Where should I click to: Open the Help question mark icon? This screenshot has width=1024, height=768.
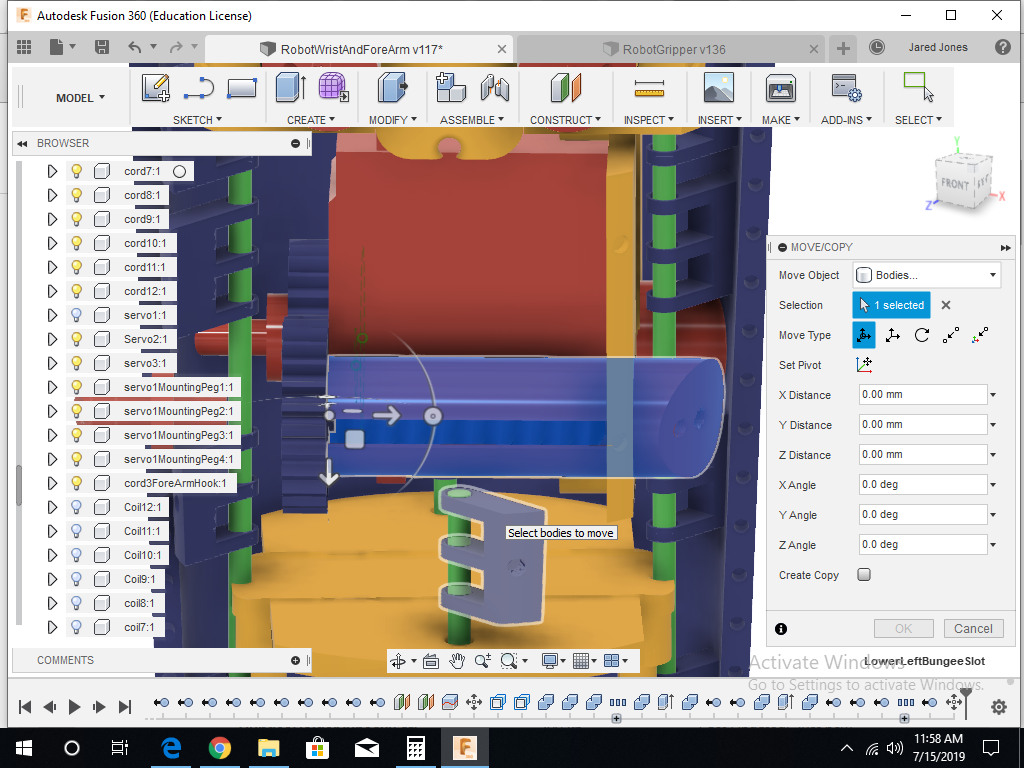(1002, 47)
